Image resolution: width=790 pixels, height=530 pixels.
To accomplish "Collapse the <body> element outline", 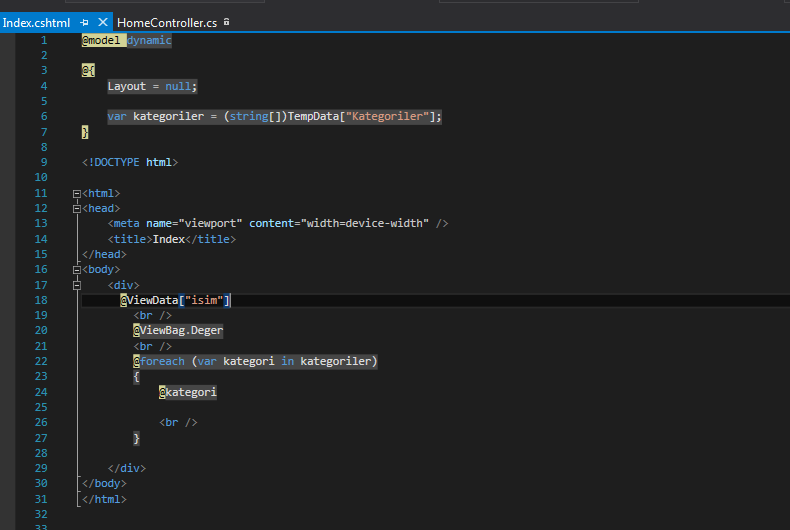I will 77,270.
